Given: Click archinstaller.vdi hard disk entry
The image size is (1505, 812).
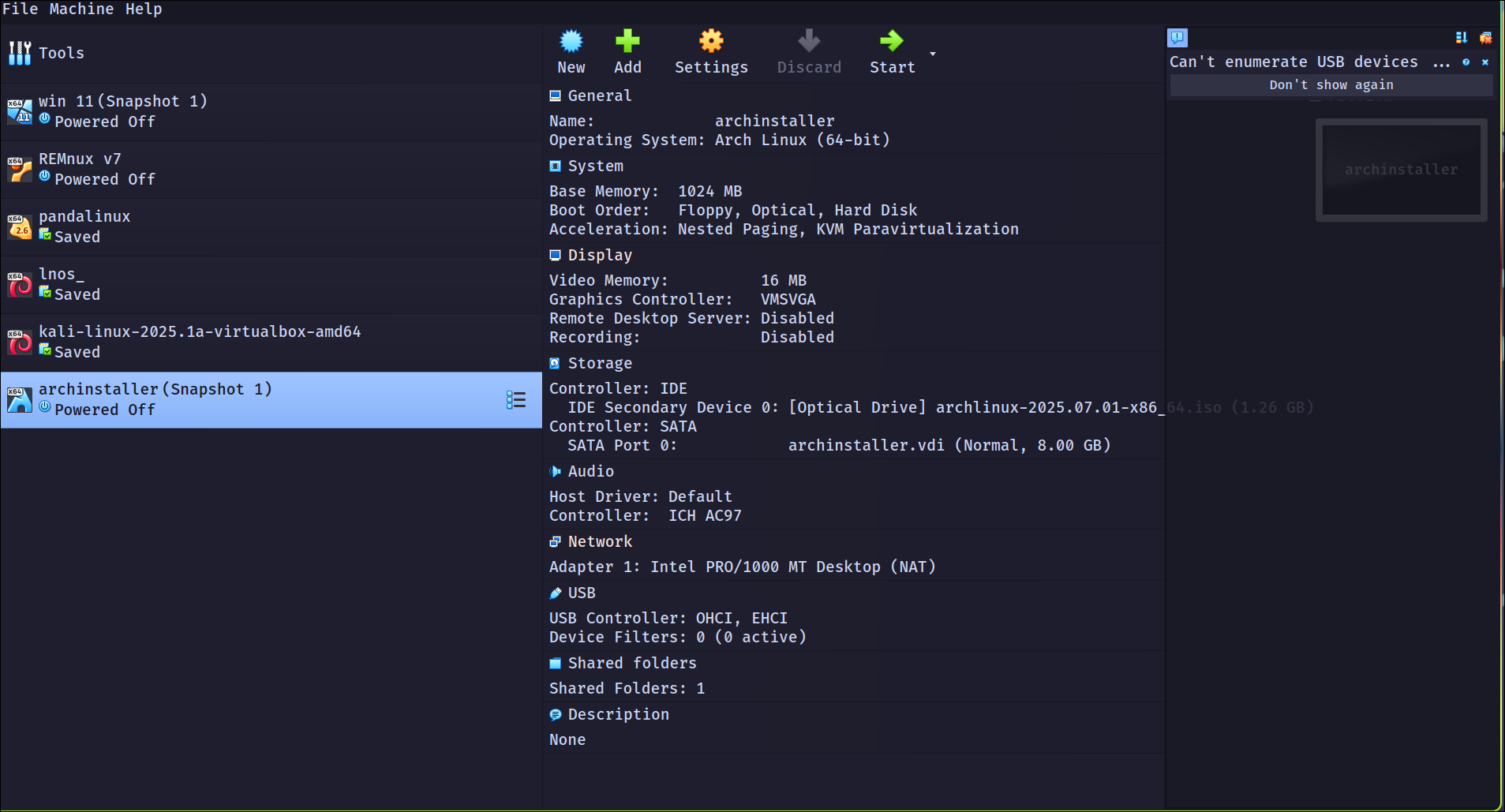Looking at the screenshot, I should click(x=949, y=445).
